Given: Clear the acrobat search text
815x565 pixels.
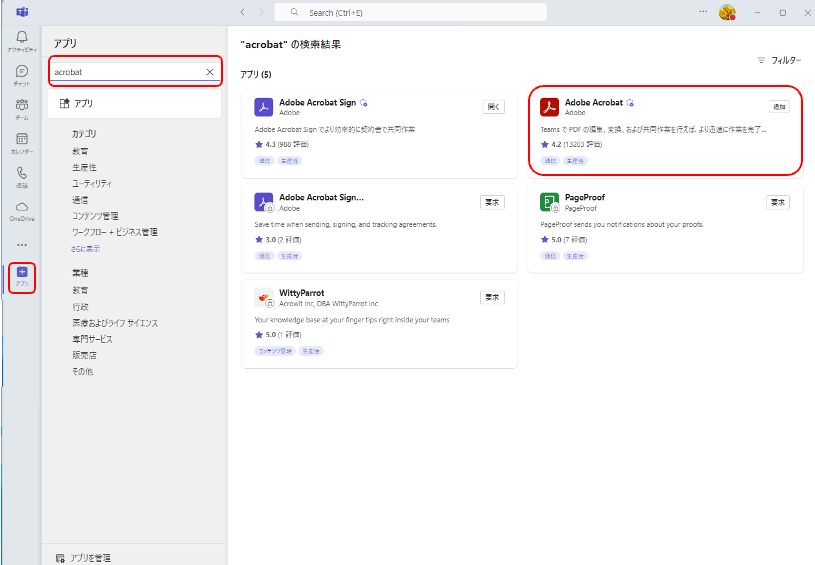Looking at the screenshot, I should [210, 72].
